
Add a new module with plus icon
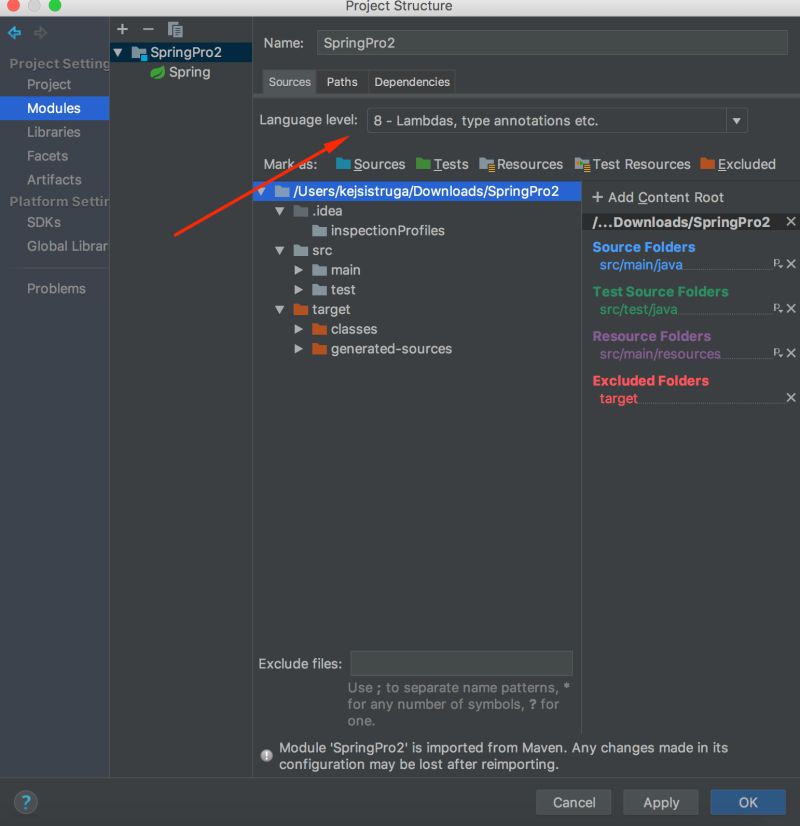tap(122, 30)
